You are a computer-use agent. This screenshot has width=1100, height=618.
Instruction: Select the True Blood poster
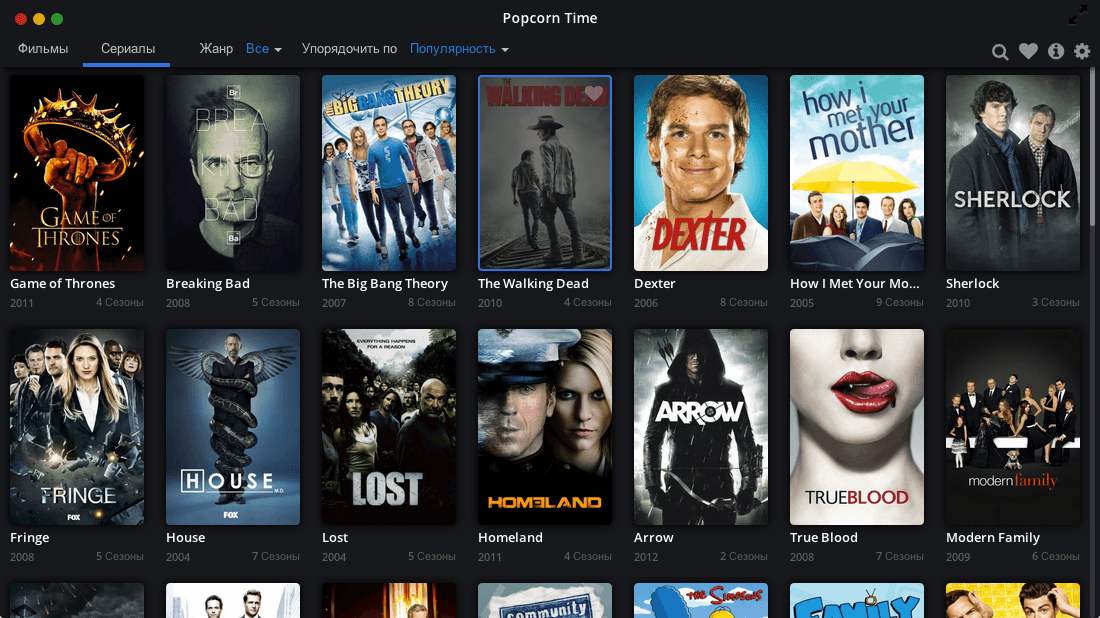(857, 427)
